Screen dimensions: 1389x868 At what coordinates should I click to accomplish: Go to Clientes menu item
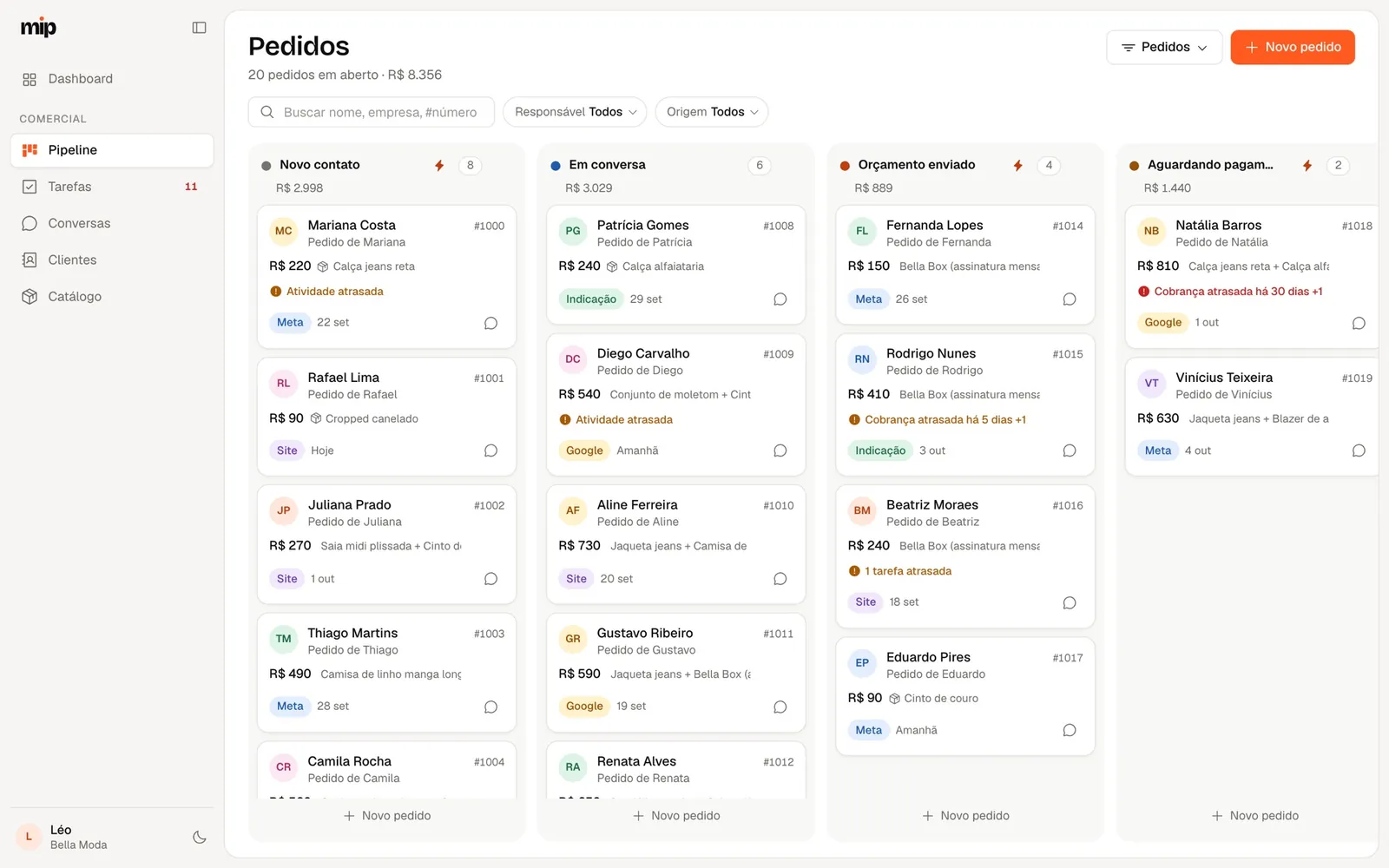[112, 260]
